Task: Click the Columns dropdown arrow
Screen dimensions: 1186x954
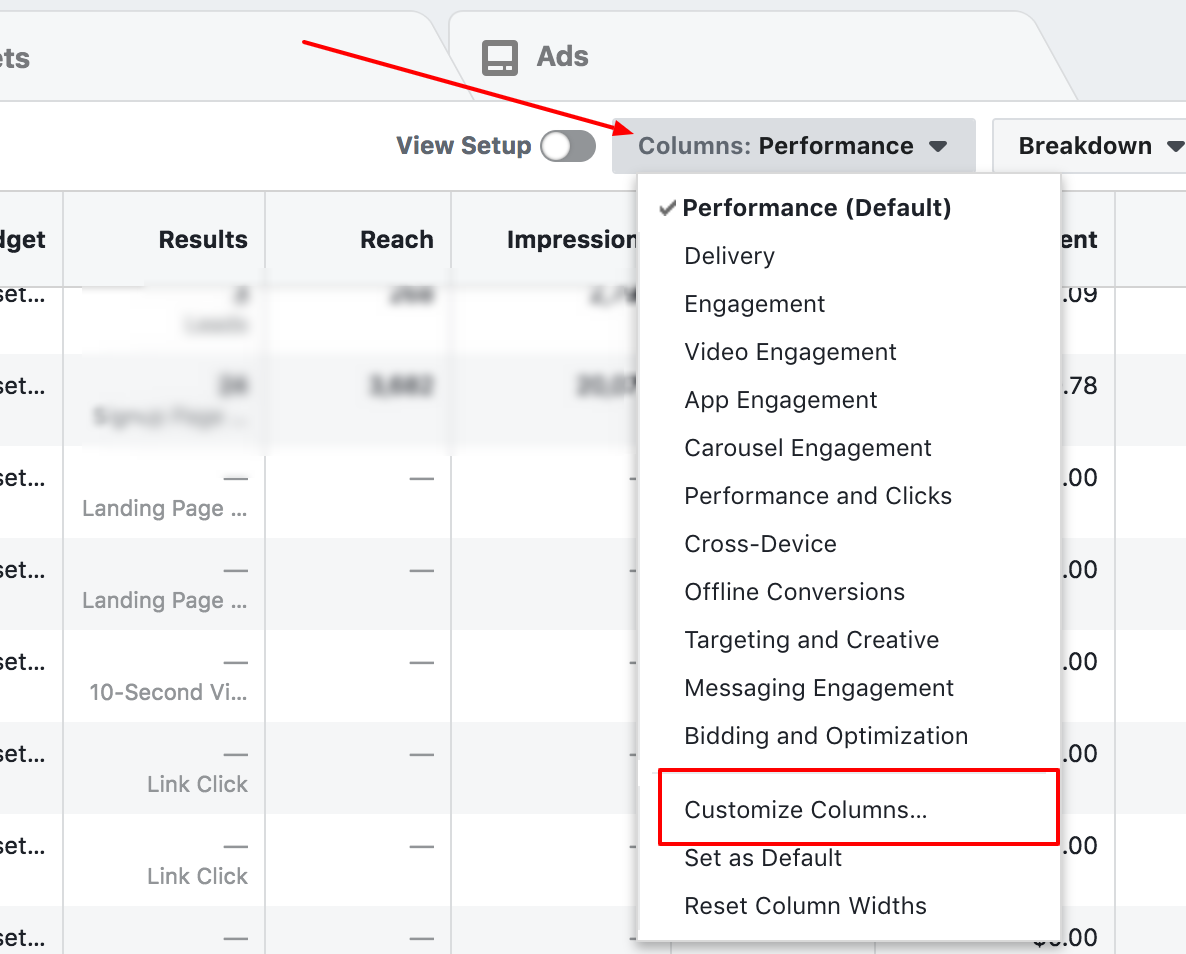Action: (938, 146)
